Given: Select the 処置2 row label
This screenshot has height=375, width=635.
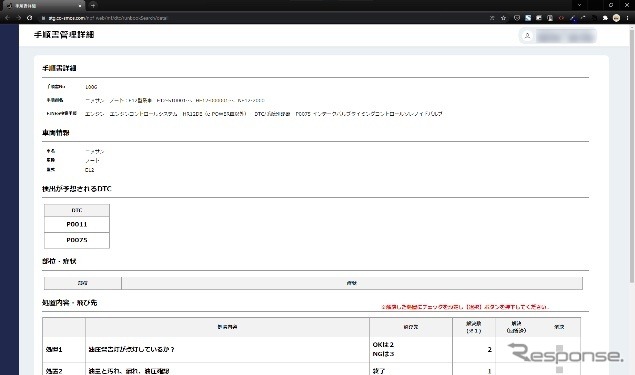Looking at the screenshot, I should [x=54, y=371].
